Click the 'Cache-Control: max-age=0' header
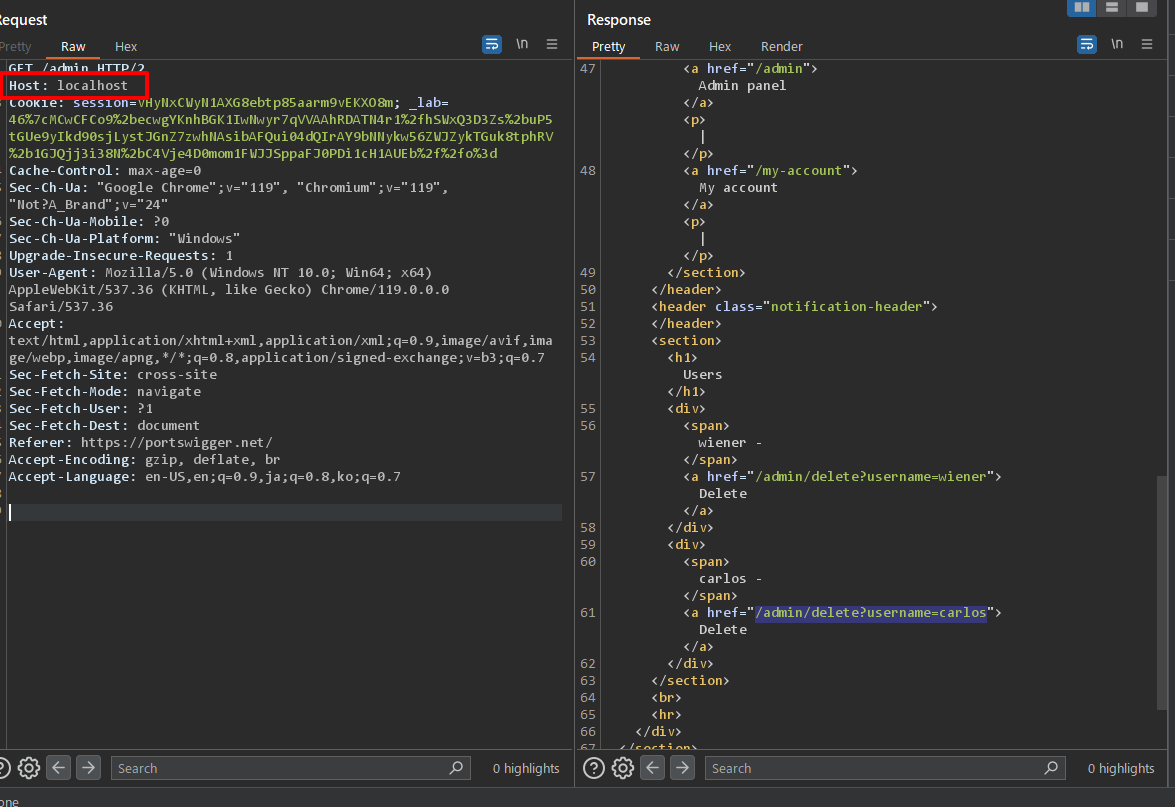The width and height of the screenshot is (1175, 807). click(x=105, y=171)
